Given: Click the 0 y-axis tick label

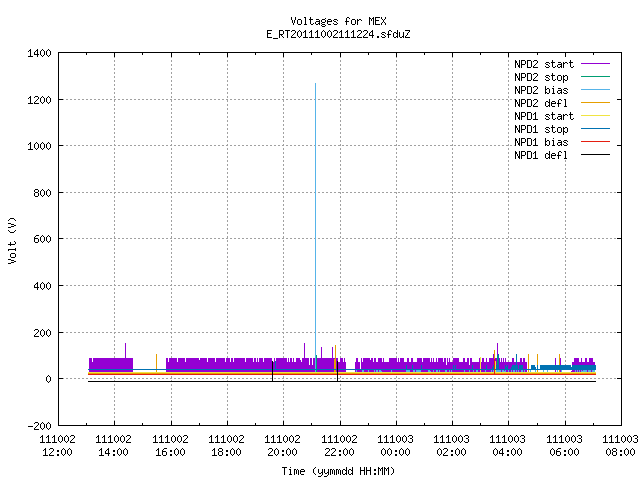Looking at the screenshot, I should point(49,379).
